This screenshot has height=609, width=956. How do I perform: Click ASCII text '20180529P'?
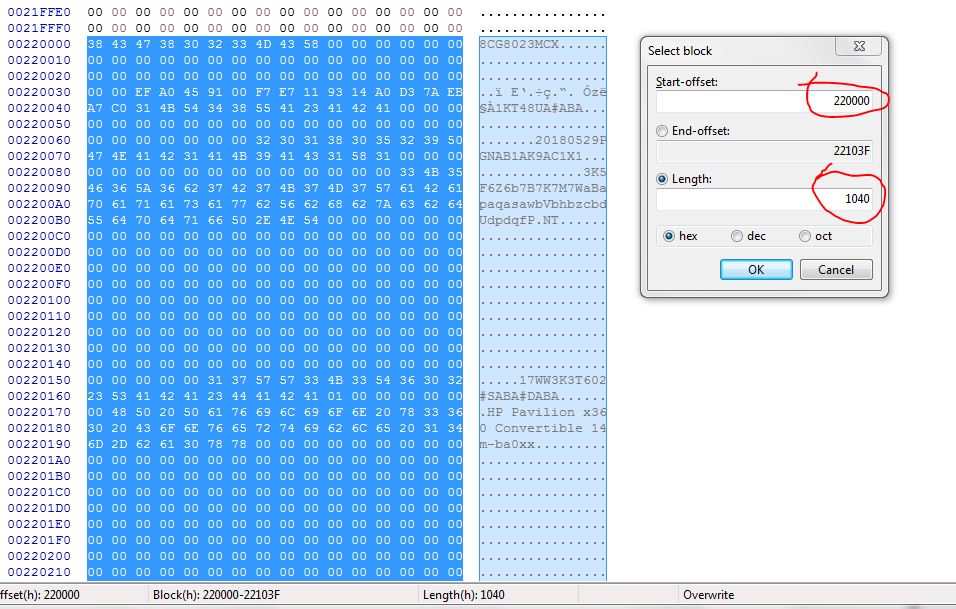coord(571,140)
